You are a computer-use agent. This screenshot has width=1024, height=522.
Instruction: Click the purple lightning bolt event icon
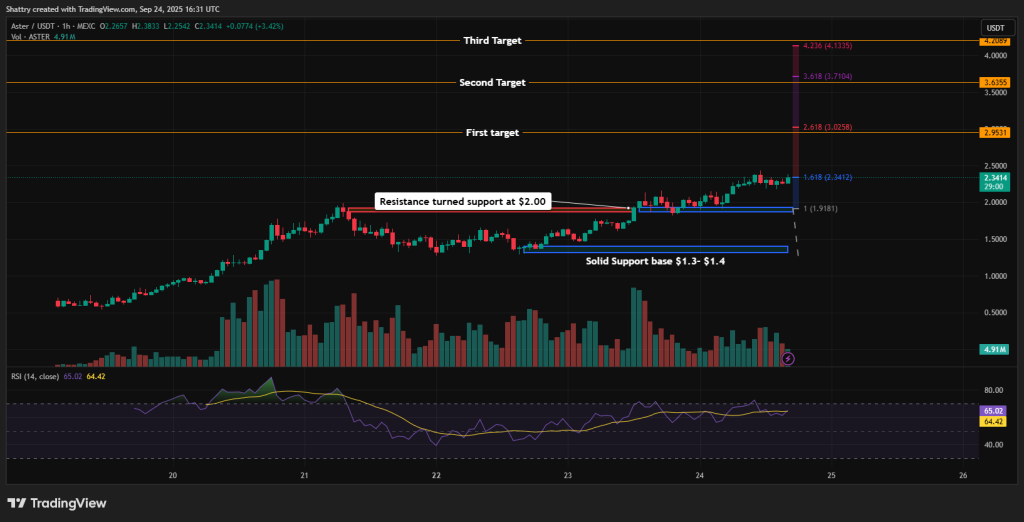tap(787, 357)
